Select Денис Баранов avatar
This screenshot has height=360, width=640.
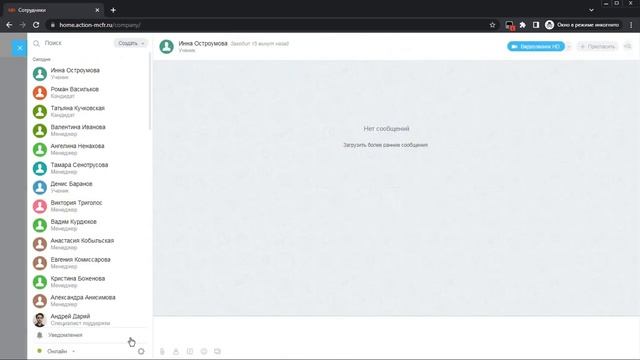point(40,187)
